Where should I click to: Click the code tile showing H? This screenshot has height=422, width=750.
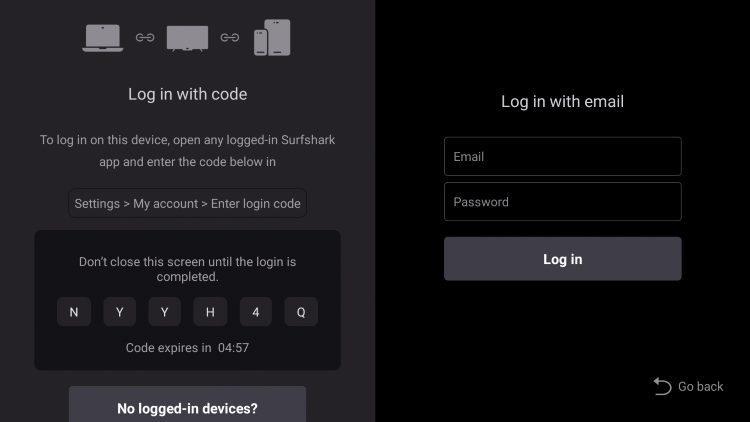[210, 312]
